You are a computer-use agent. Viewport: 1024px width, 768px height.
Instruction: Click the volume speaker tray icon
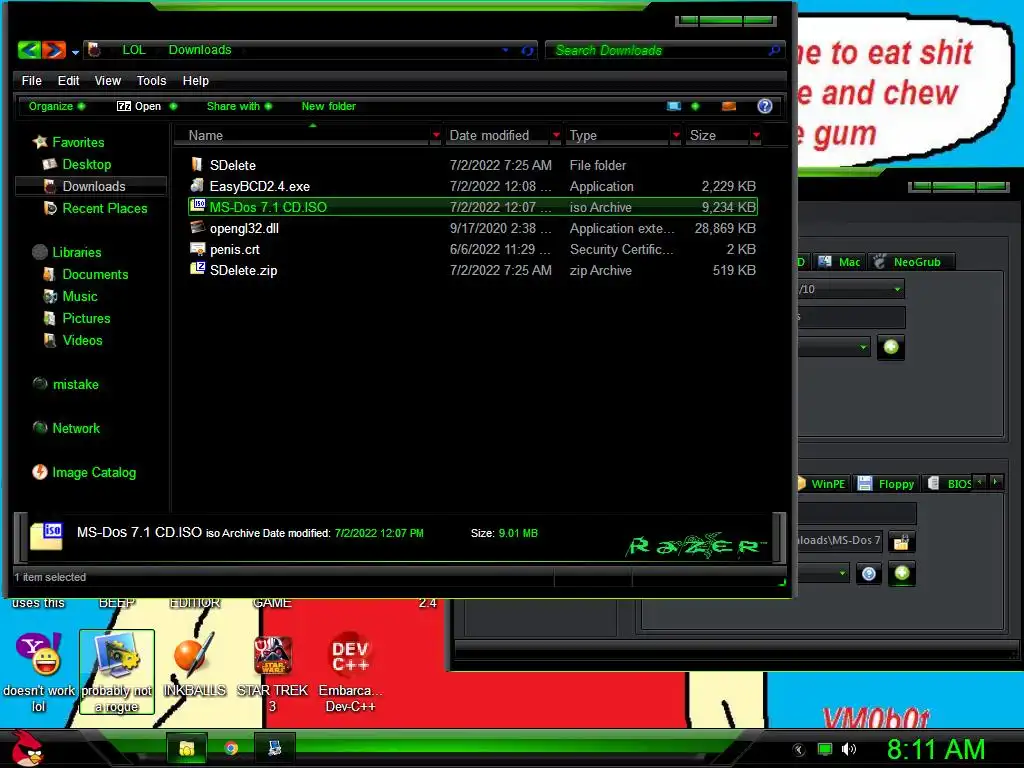(849, 749)
